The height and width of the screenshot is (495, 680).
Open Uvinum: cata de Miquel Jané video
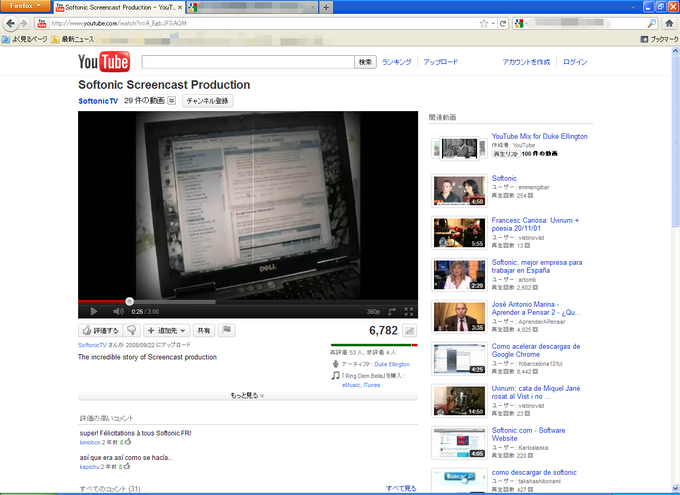pos(536,393)
